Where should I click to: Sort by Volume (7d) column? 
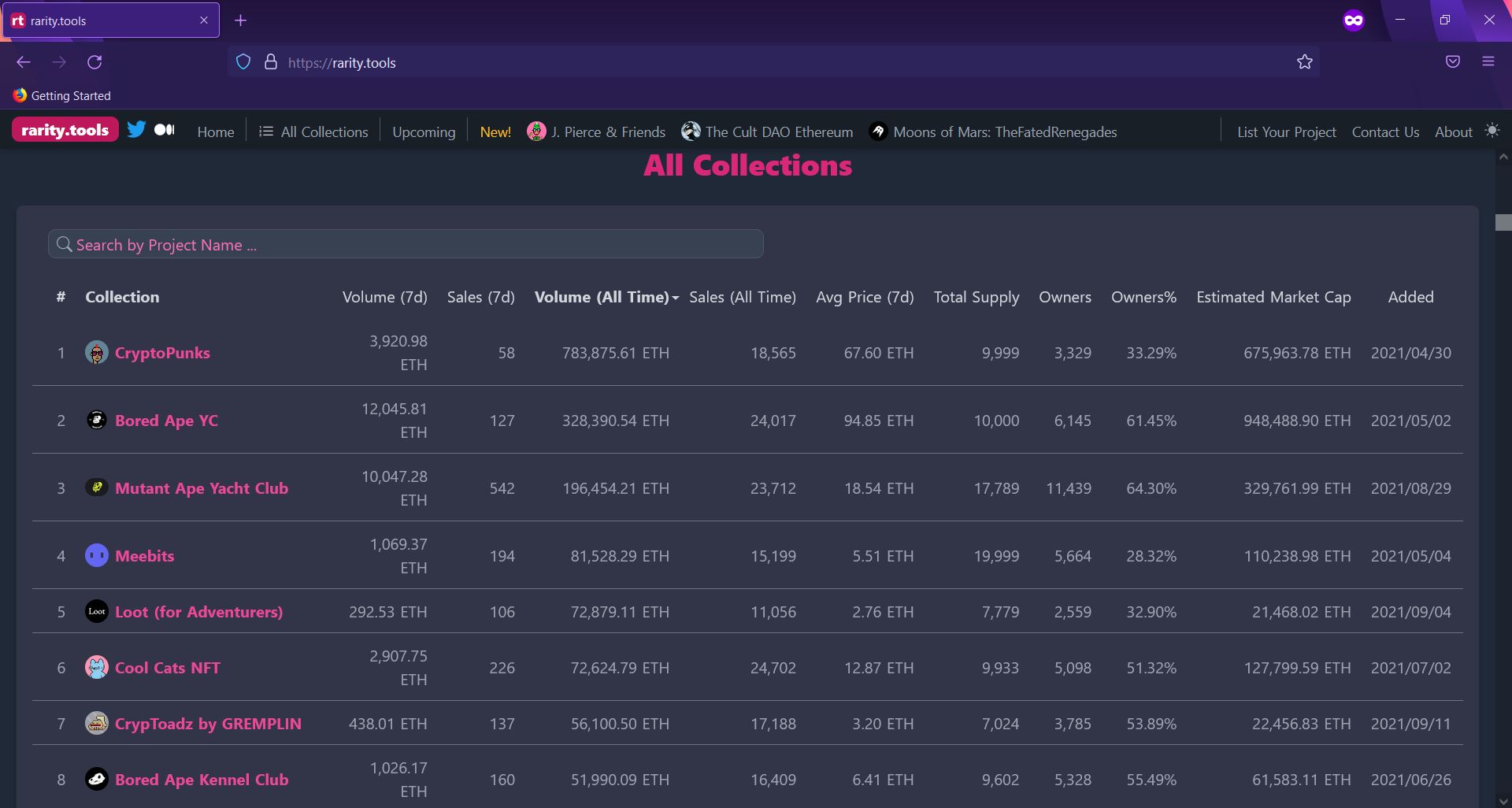click(384, 297)
